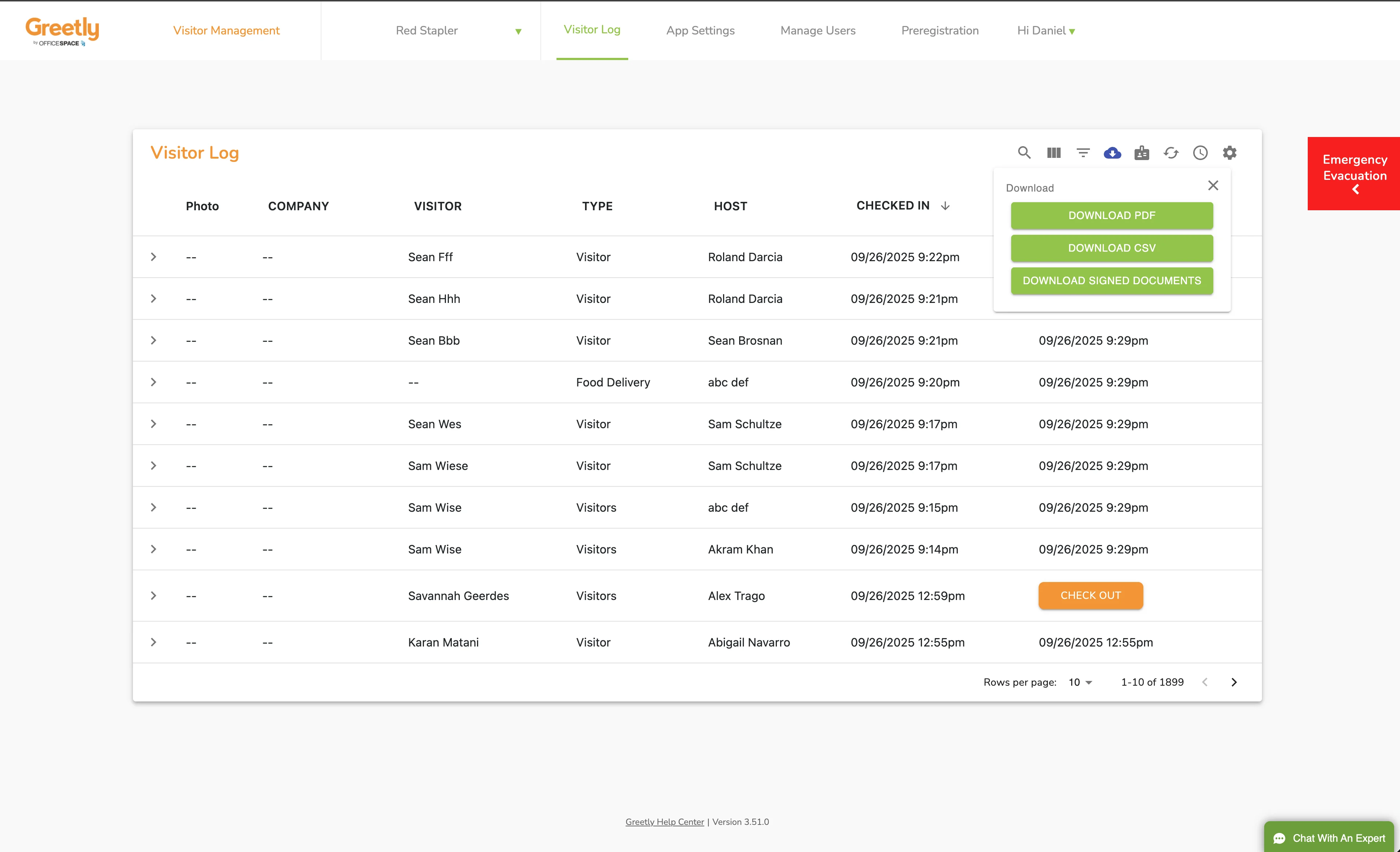This screenshot has width=1400, height=852.
Task: Open the filter table icon
Action: (1083, 152)
